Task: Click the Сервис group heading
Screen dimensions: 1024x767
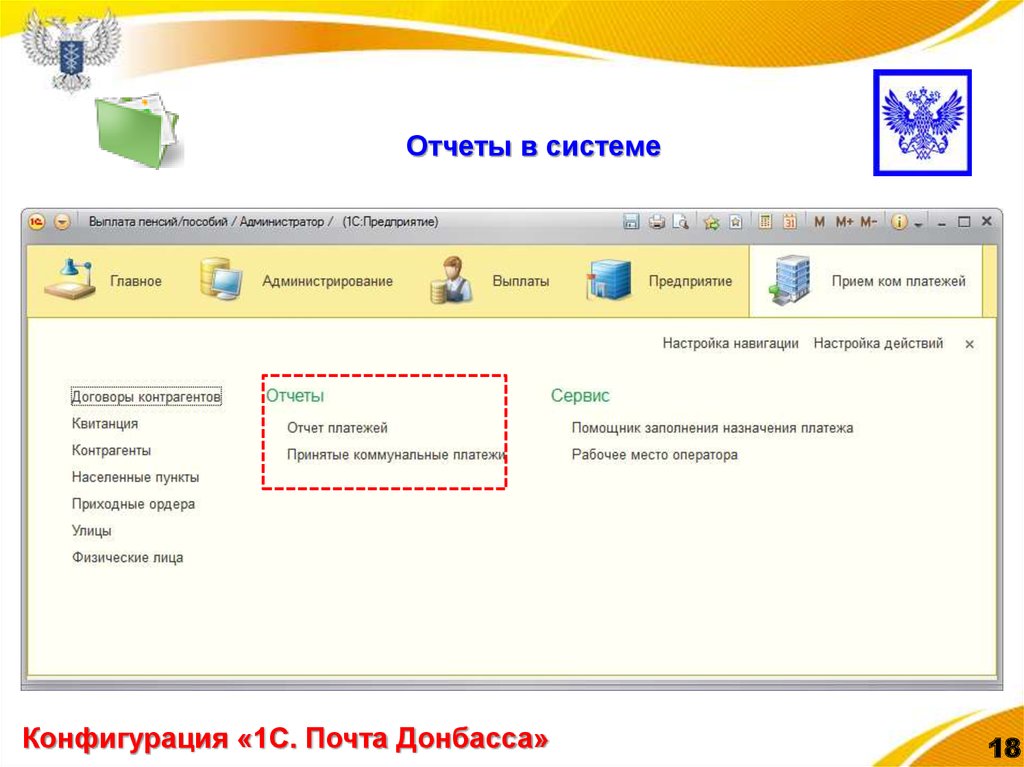Action: 580,395
